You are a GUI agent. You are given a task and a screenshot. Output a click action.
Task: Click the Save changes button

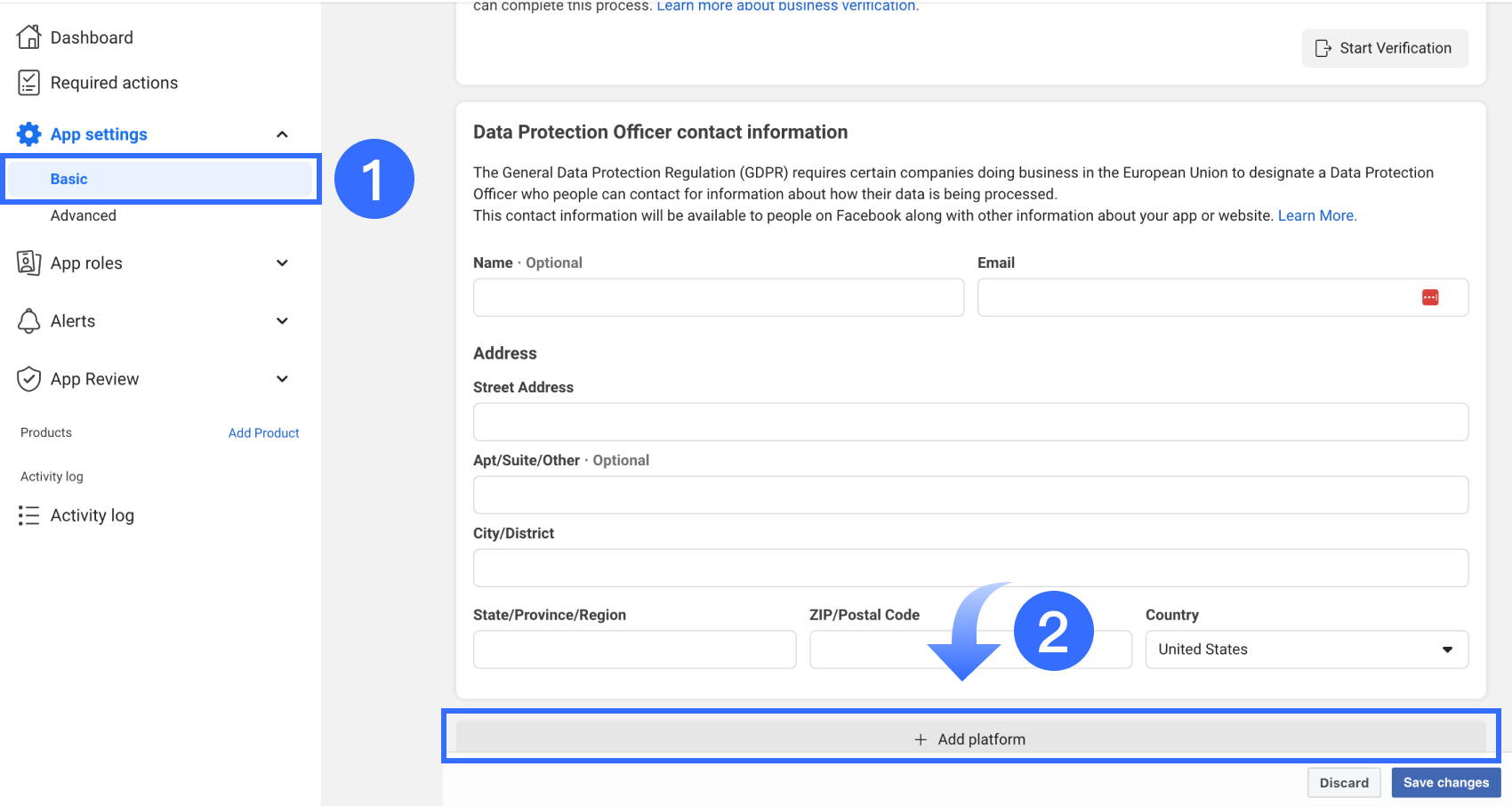click(x=1445, y=783)
